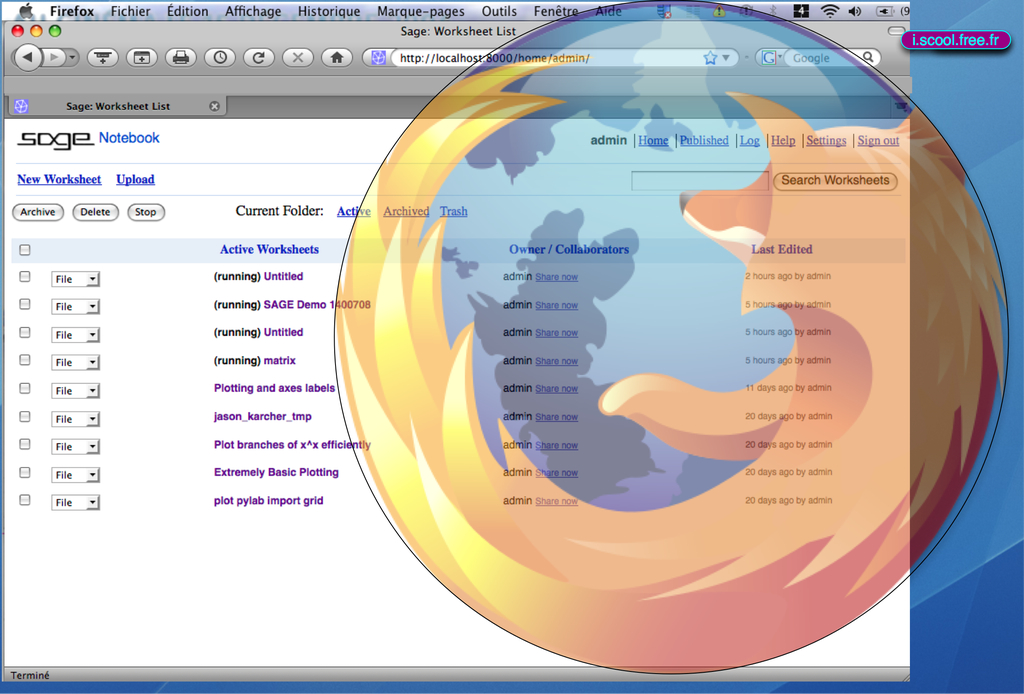The image size is (1024, 694).
Task: Go to the home page icon
Action: 337,57
